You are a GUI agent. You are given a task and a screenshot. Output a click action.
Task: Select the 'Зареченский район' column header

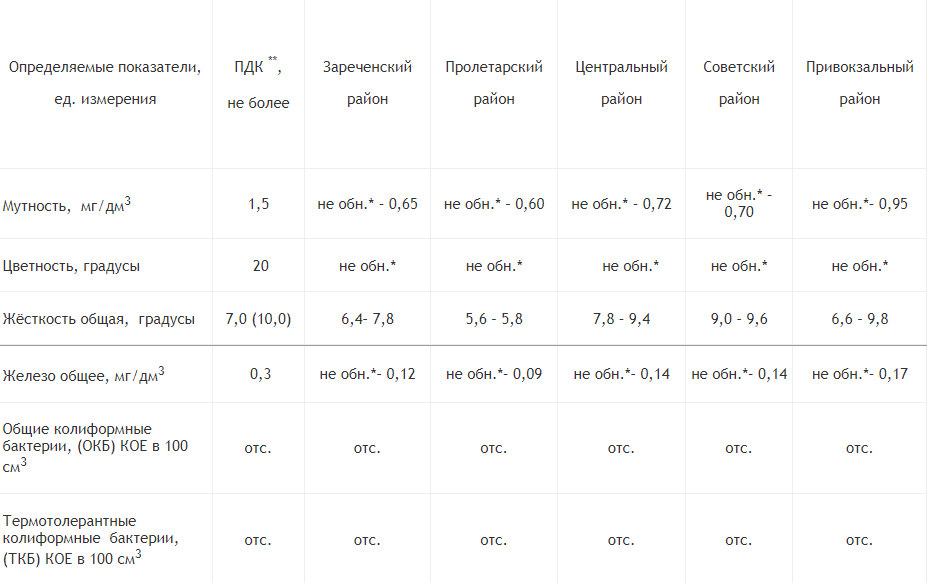[x=367, y=83]
